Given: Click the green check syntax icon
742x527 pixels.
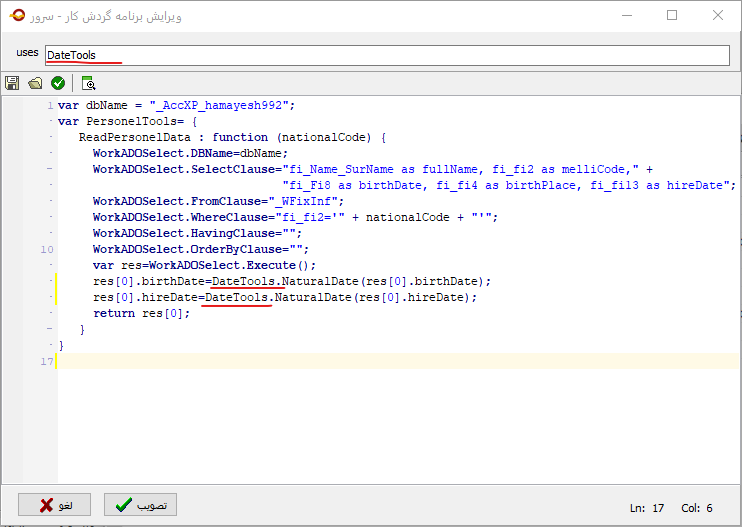Looking at the screenshot, I should coord(58,83).
